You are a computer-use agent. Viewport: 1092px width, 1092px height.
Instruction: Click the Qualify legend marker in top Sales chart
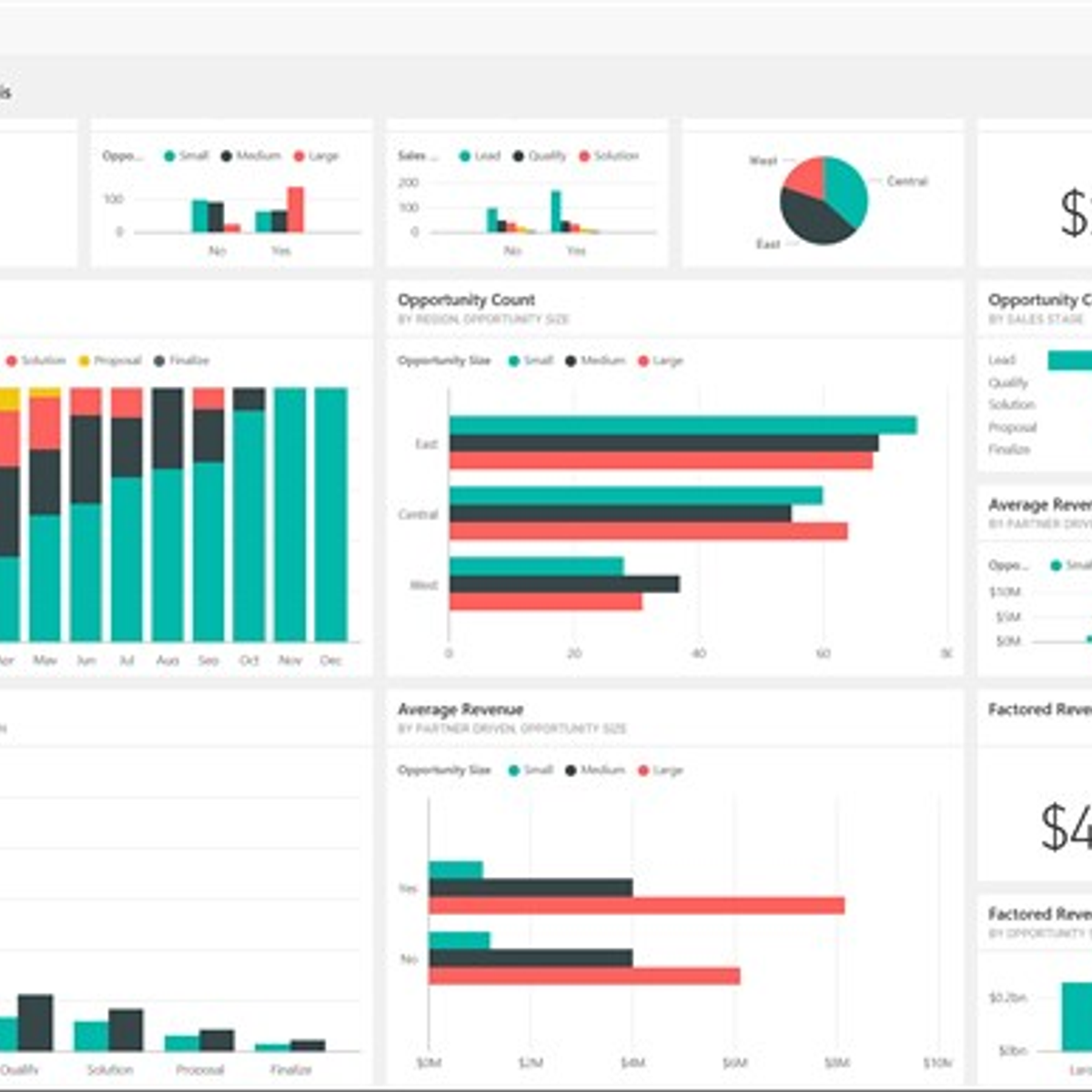[x=518, y=157]
